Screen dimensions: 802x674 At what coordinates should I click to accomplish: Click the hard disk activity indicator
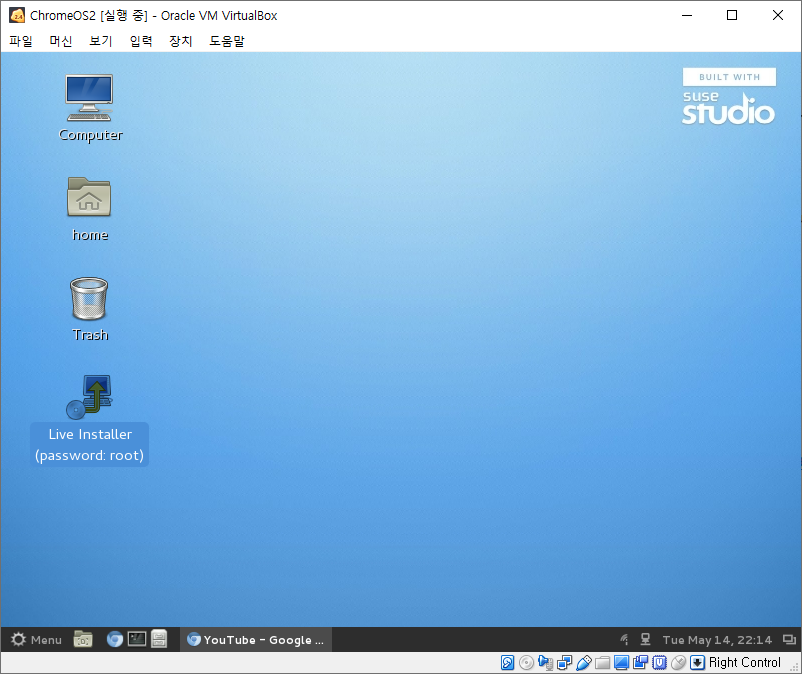[x=507, y=663]
